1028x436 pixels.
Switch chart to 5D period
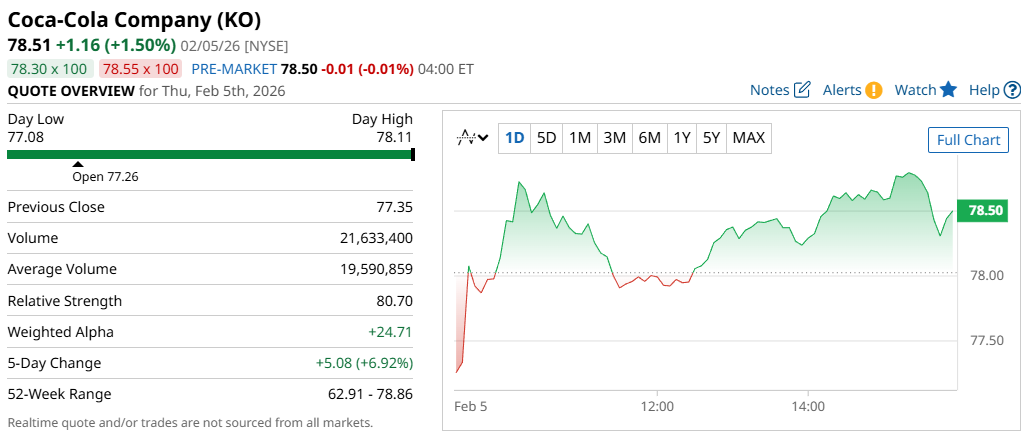point(546,138)
